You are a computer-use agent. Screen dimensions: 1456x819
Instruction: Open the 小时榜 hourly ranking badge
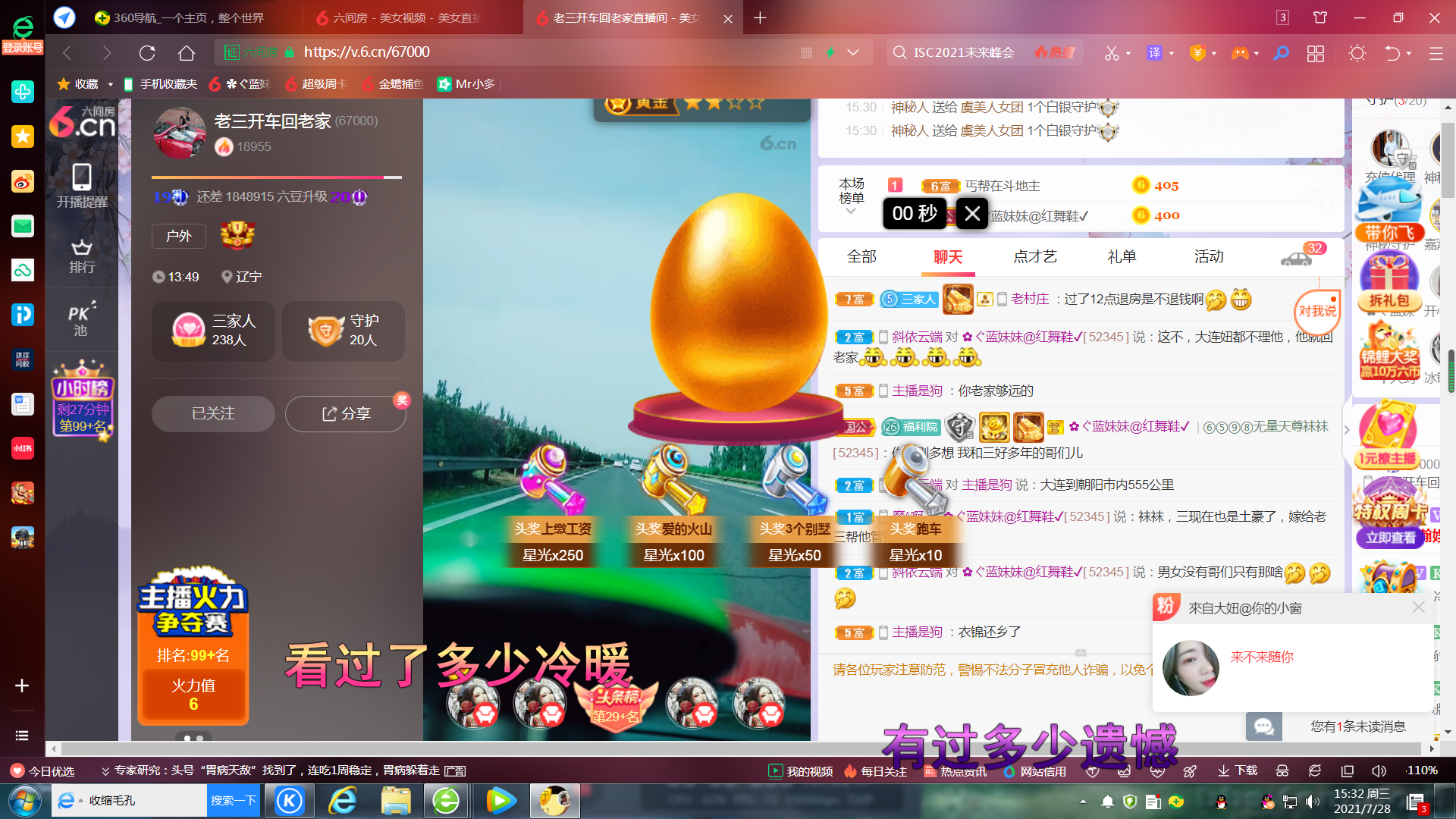coord(82,400)
